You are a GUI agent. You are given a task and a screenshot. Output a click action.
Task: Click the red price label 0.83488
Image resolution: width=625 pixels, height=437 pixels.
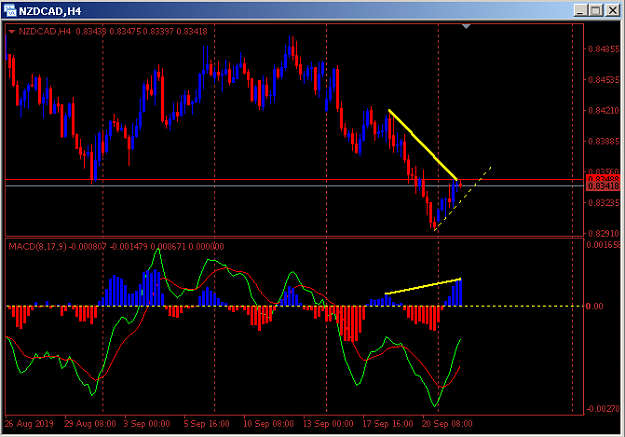tap(603, 178)
